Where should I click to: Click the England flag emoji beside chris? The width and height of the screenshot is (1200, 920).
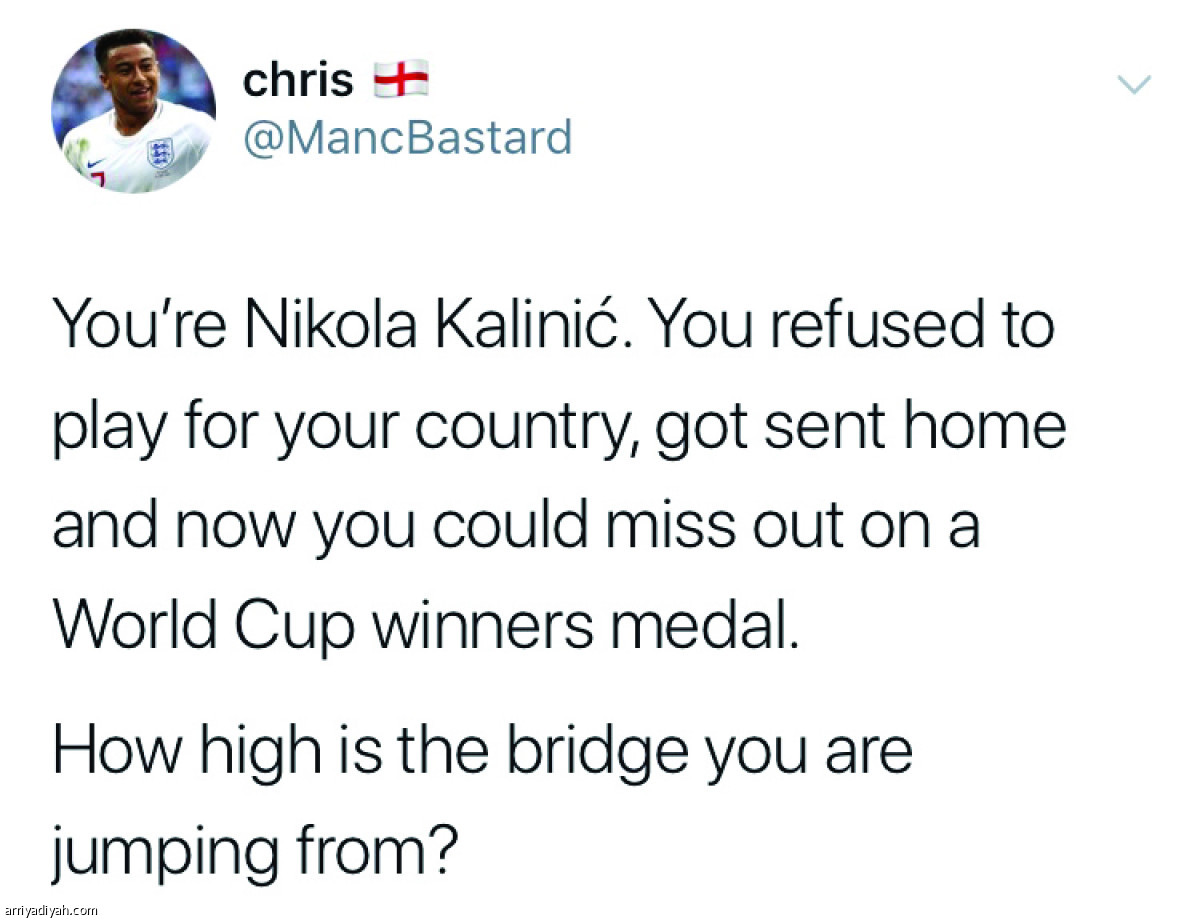[401, 79]
